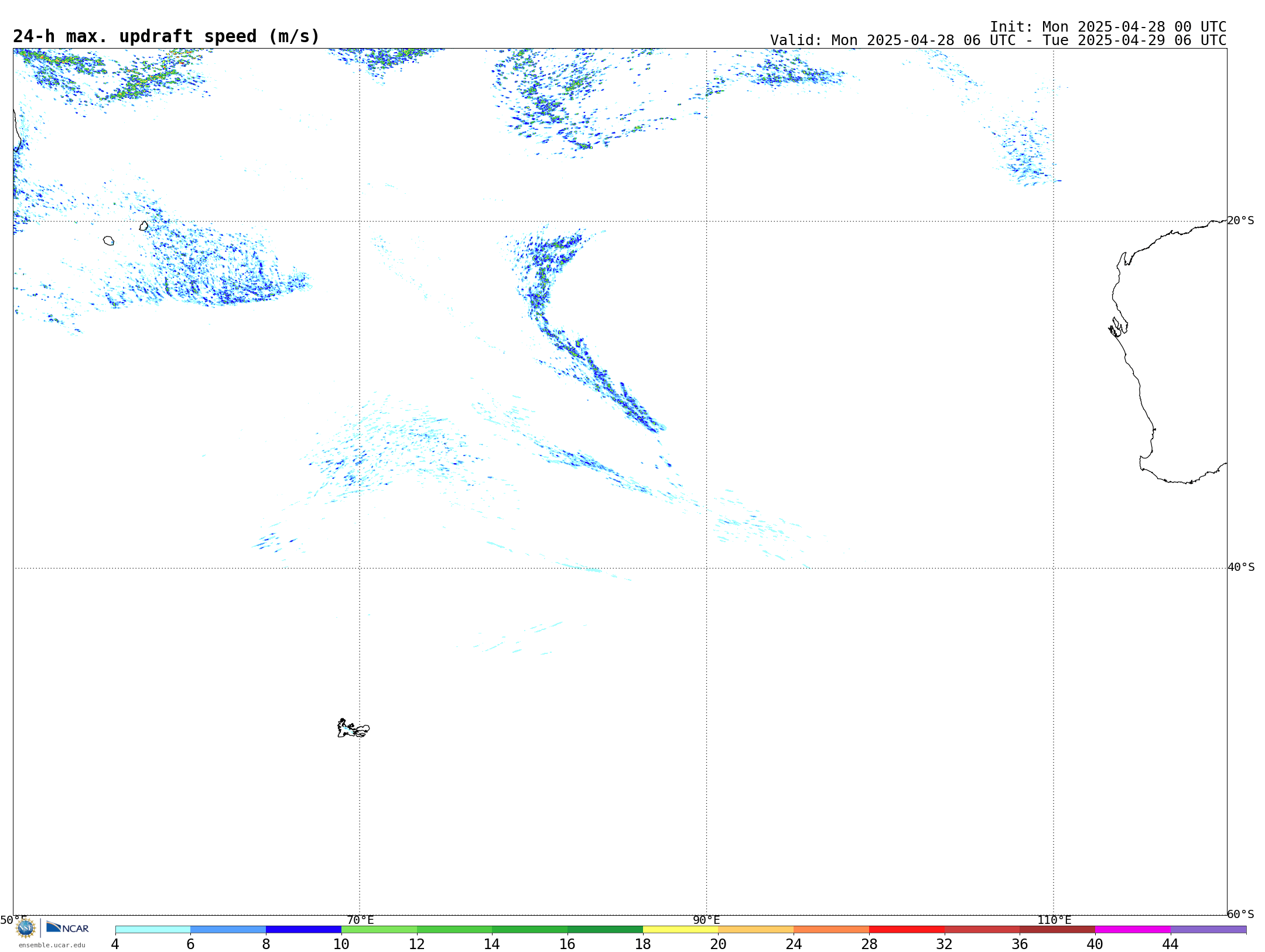This screenshot has height=952, width=1265.
Task: Click the NSF logo
Action: (26, 928)
